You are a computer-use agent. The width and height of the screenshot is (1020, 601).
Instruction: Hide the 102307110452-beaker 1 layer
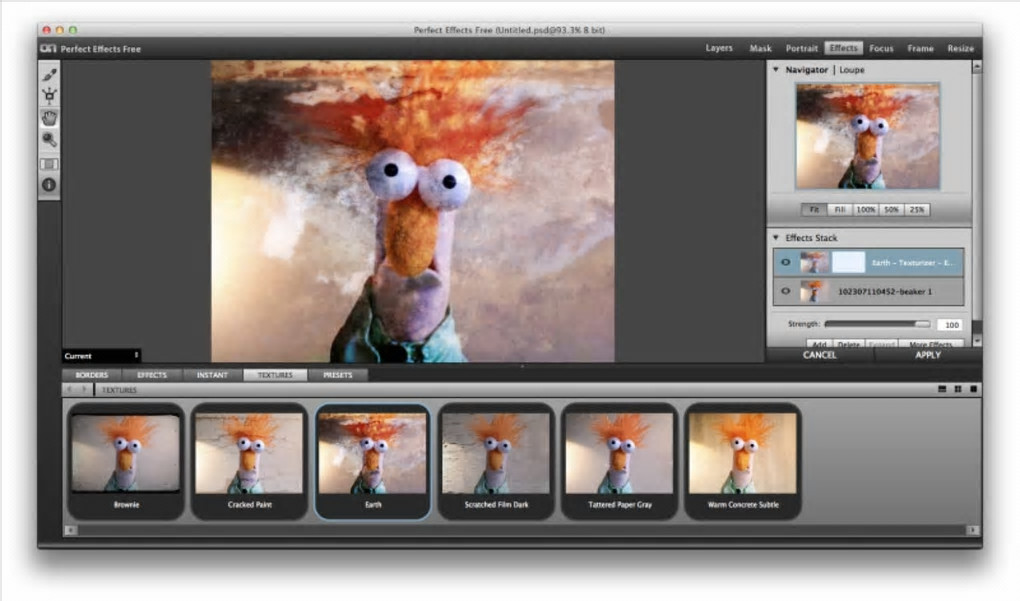point(786,291)
